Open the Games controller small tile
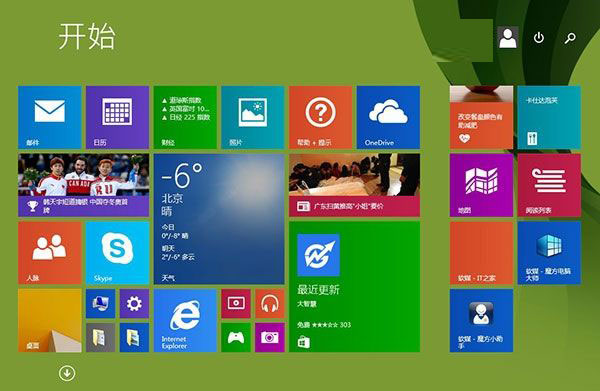This screenshot has width=600, height=391. (236, 337)
